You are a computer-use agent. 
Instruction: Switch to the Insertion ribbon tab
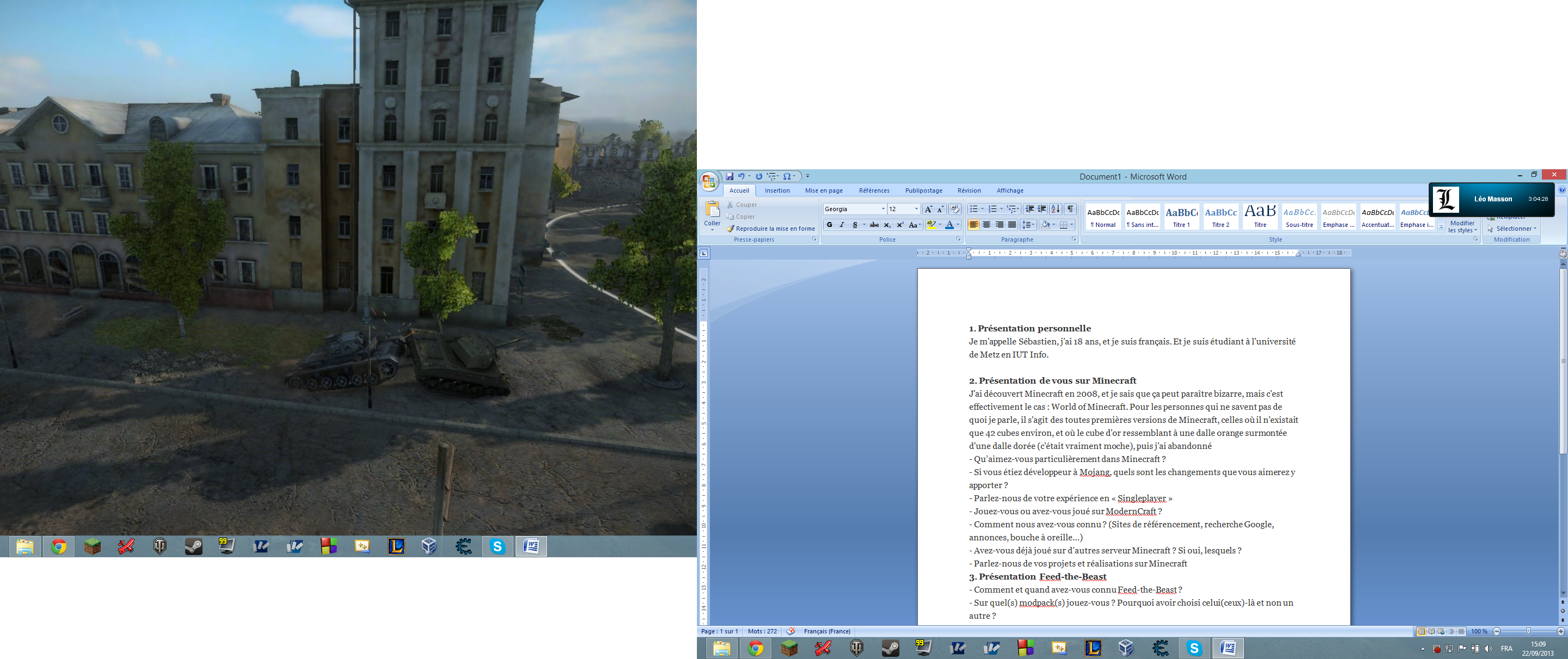(777, 190)
